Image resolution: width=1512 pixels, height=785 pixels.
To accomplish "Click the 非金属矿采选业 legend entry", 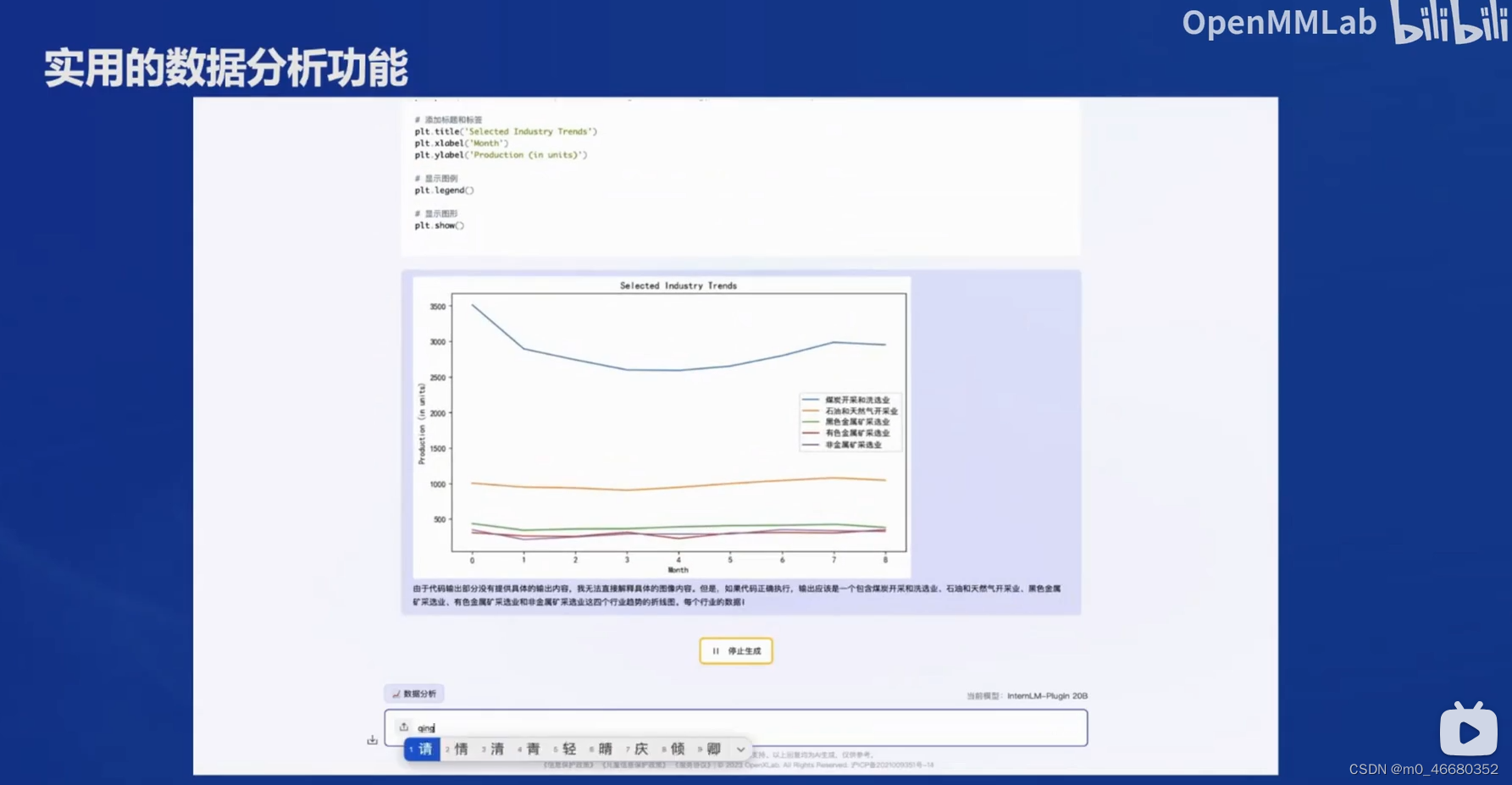I will pos(841,445).
